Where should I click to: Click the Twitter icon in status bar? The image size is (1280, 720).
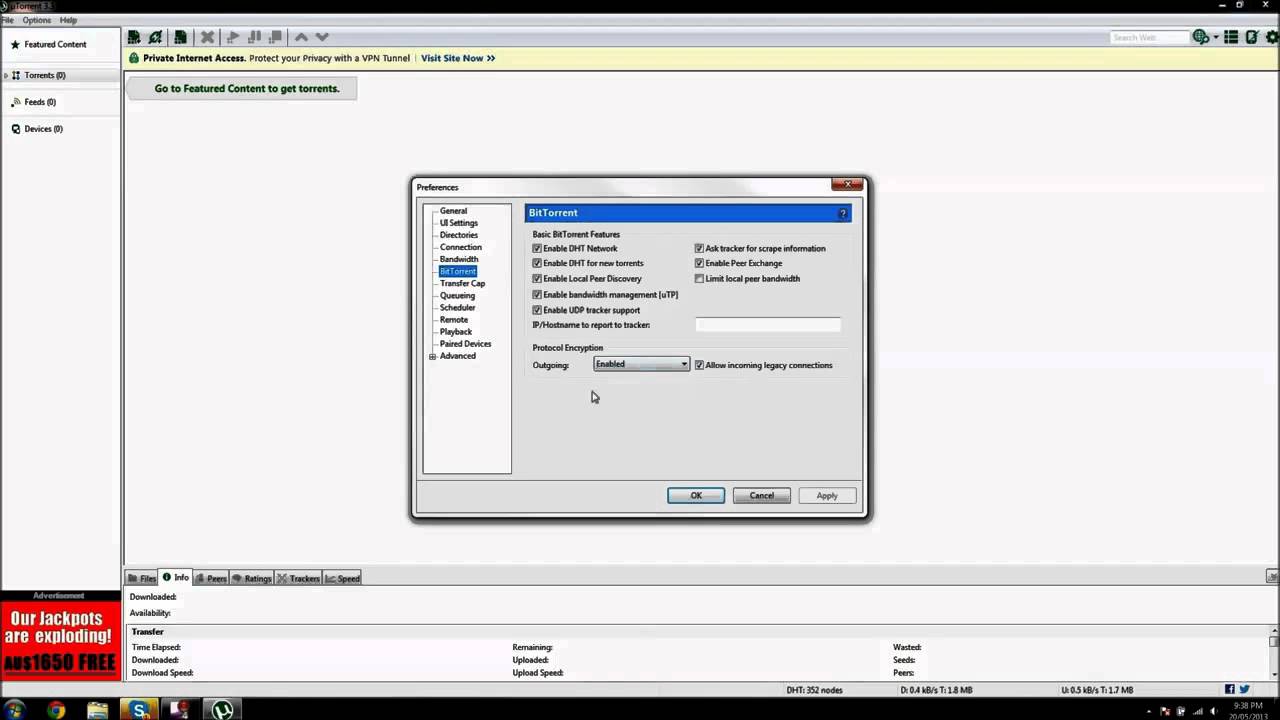coord(1245,689)
